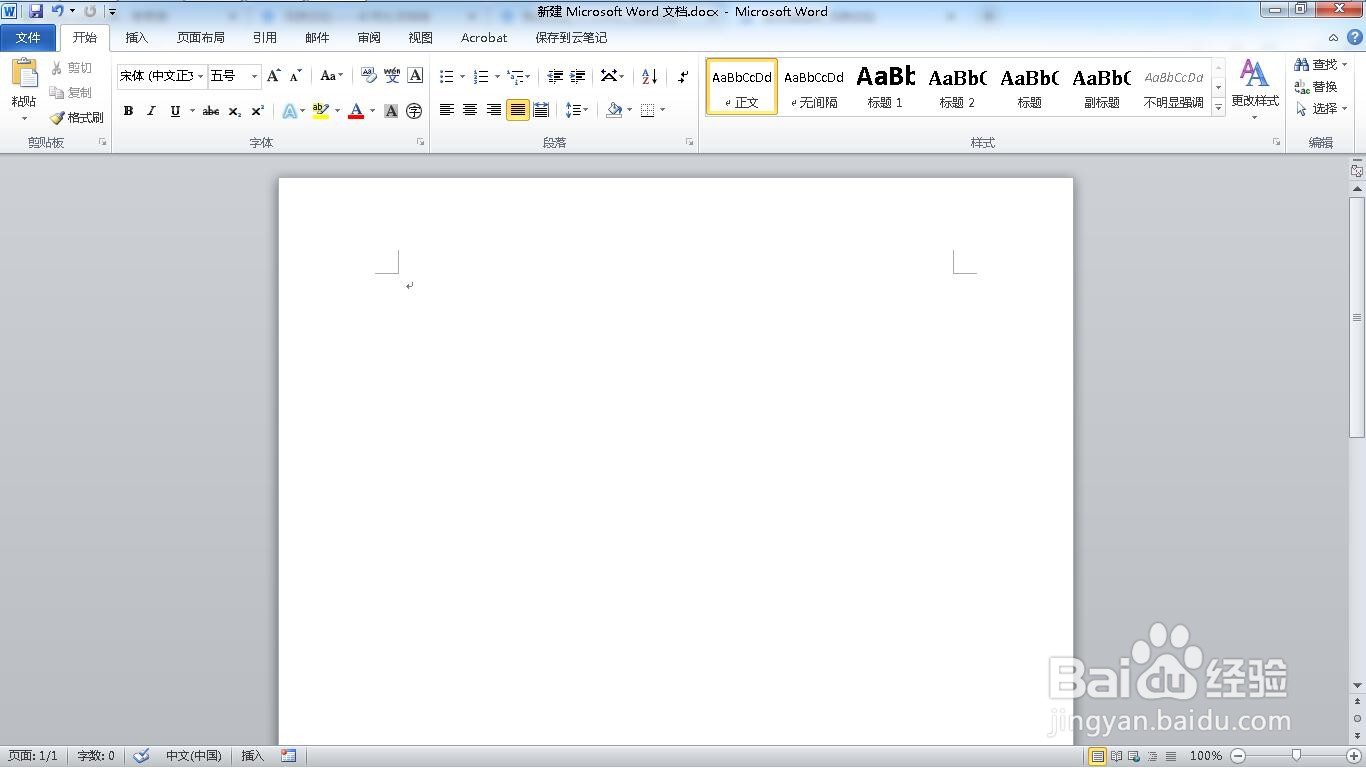This screenshot has height=768, width=1366.
Task: Switch to the Acrobat tab
Action: [484, 38]
